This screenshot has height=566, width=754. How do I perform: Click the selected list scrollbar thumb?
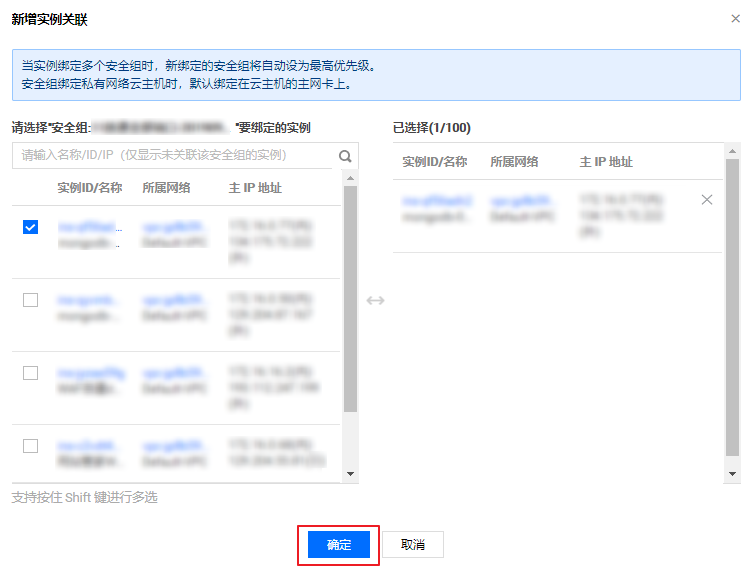pos(732,307)
